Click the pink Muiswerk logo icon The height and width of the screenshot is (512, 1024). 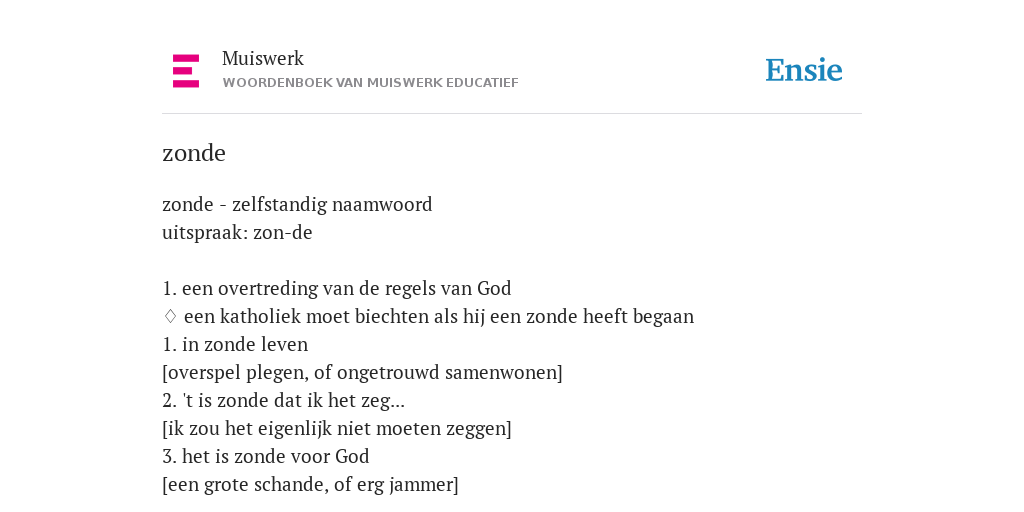pyautogui.click(x=185, y=71)
